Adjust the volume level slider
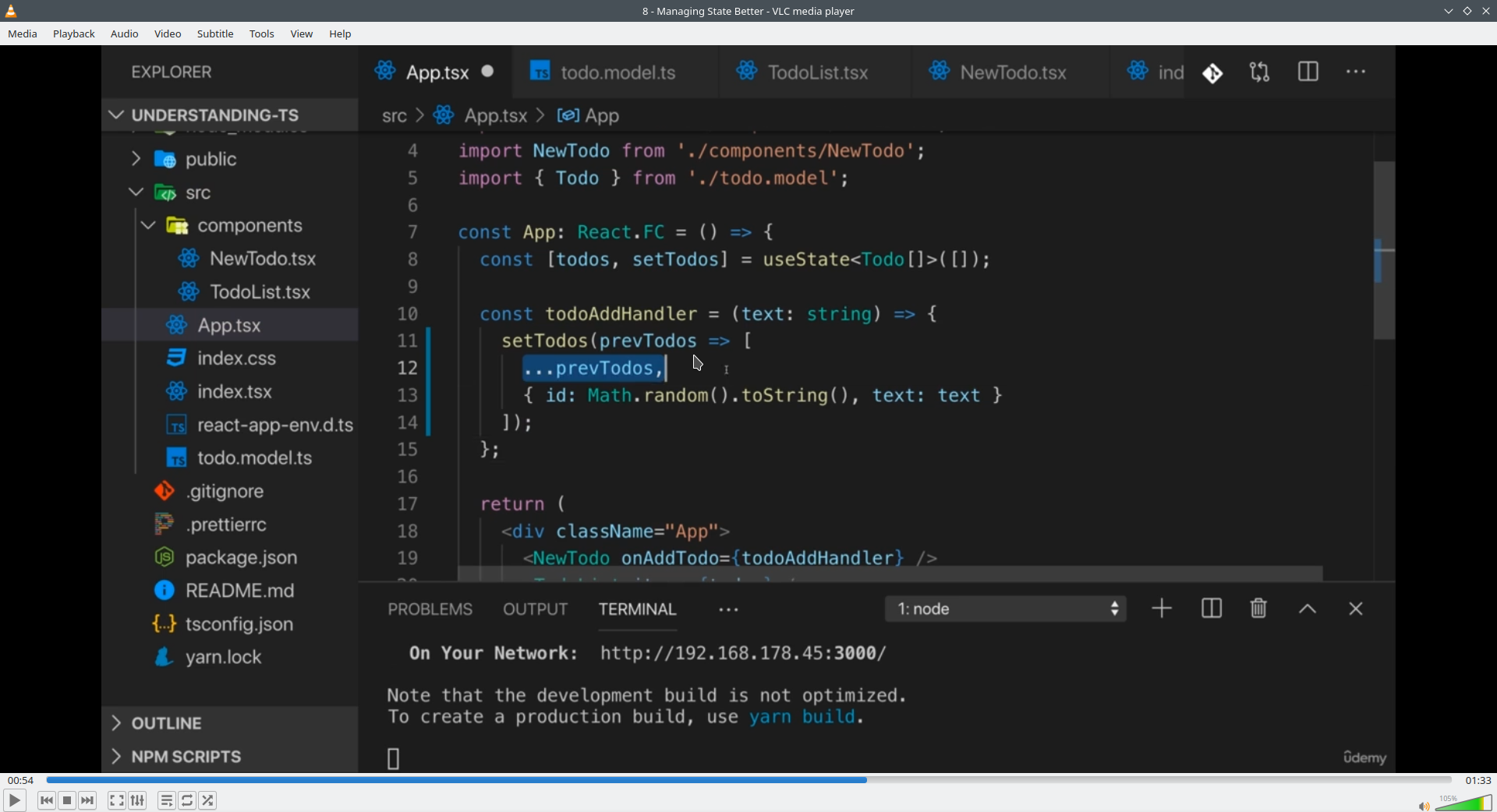 point(1463,803)
